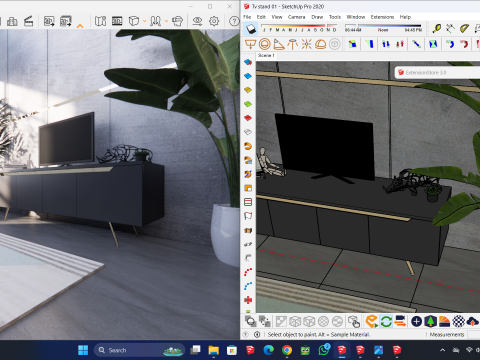
Task: Open the Tools menu
Action: pos(335,17)
